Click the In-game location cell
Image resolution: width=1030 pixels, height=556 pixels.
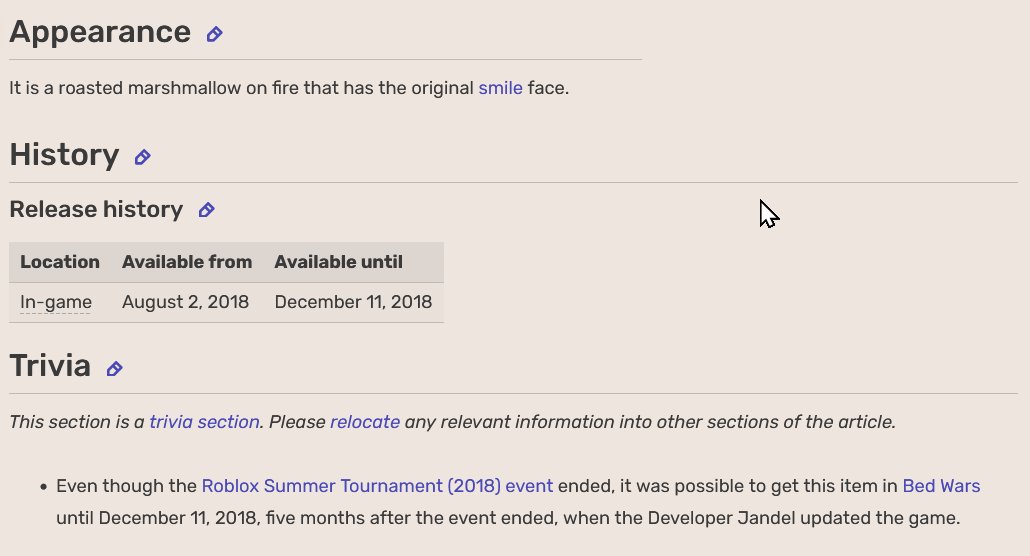point(60,302)
